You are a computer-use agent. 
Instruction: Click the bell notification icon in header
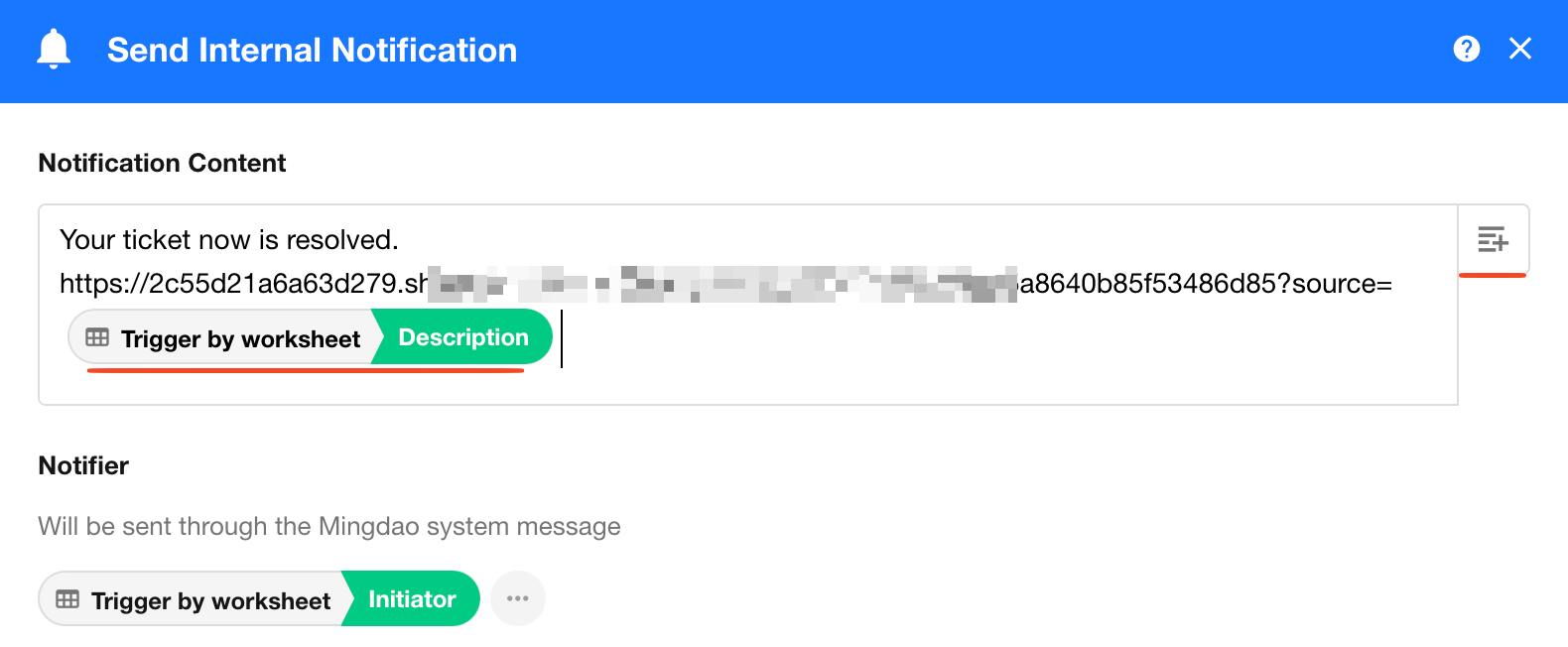[54, 49]
